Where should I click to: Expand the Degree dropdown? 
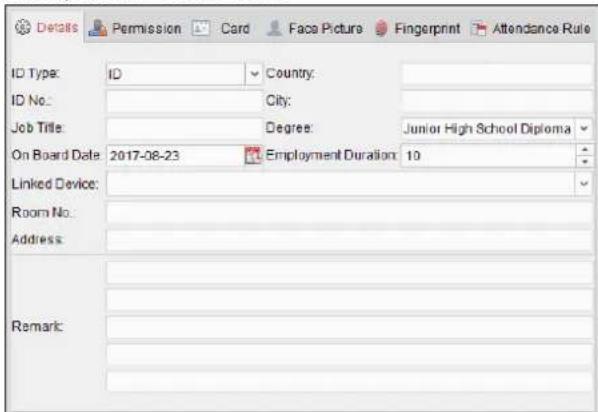pos(584,128)
